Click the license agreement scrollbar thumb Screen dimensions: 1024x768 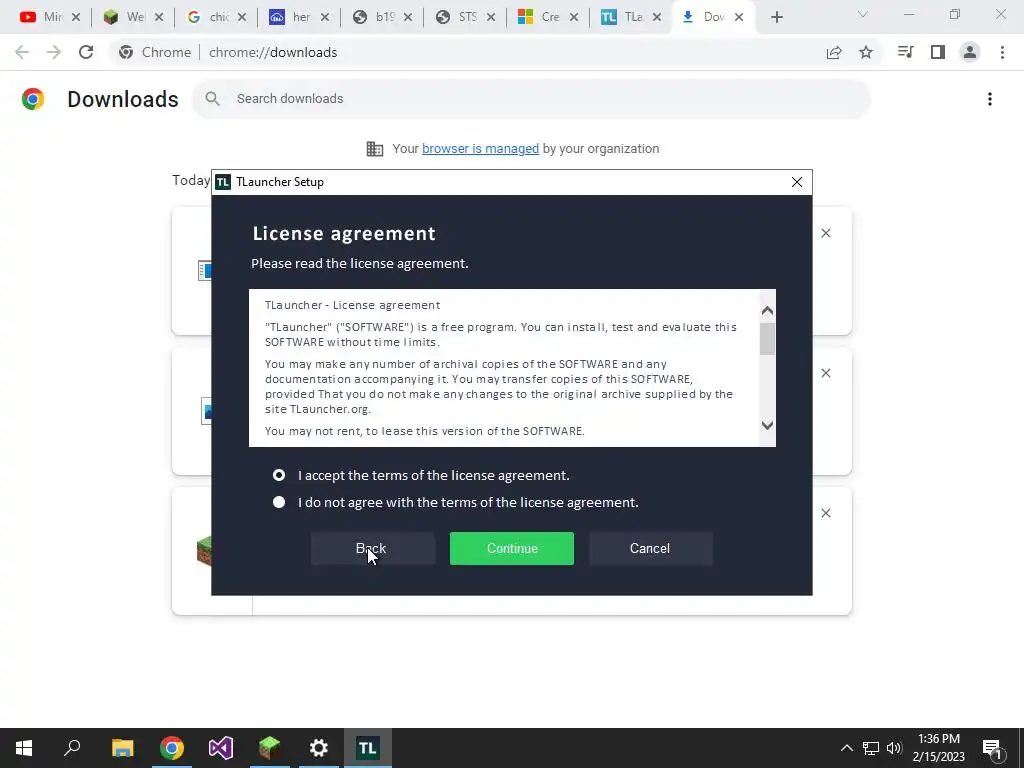point(767,339)
